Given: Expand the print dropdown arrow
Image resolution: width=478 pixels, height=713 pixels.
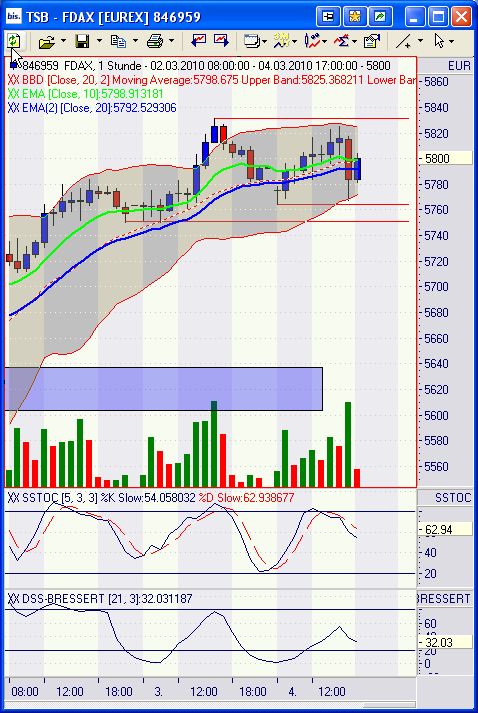Looking at the screenshot, I should coord(171,41).
